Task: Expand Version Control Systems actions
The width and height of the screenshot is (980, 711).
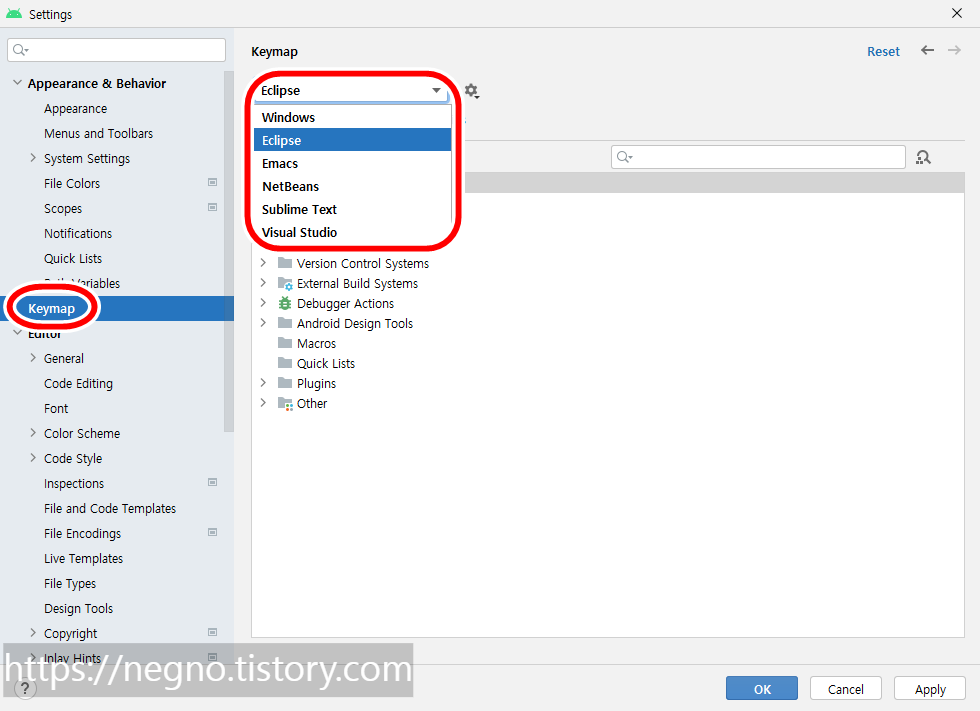Action: [x=263, y=263]
